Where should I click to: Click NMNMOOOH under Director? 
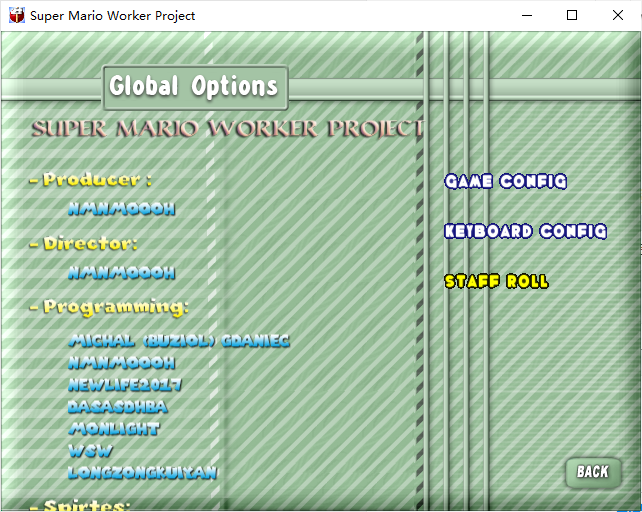[x=122, y=273]
